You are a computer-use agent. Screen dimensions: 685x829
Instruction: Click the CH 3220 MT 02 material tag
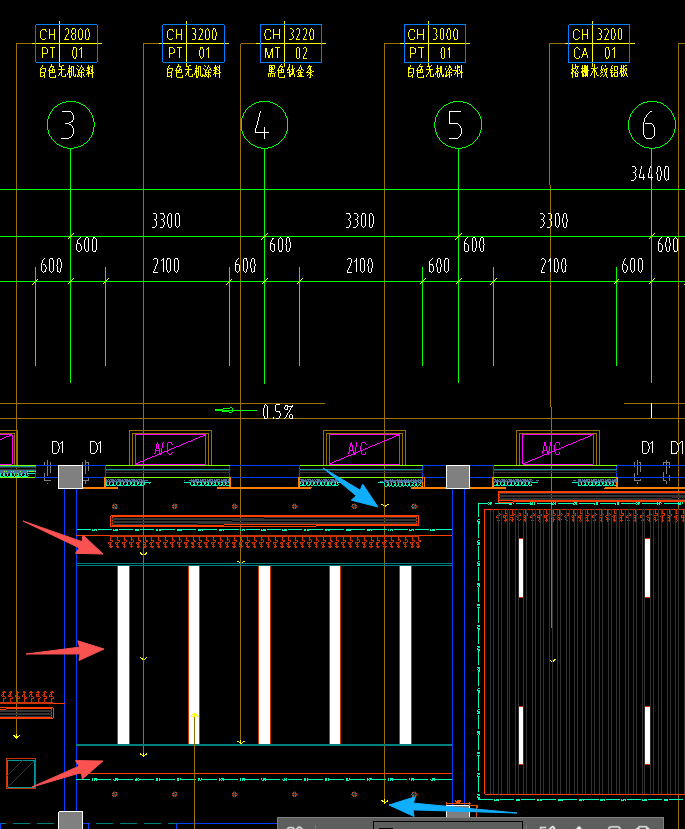click(x=291, y=43)
